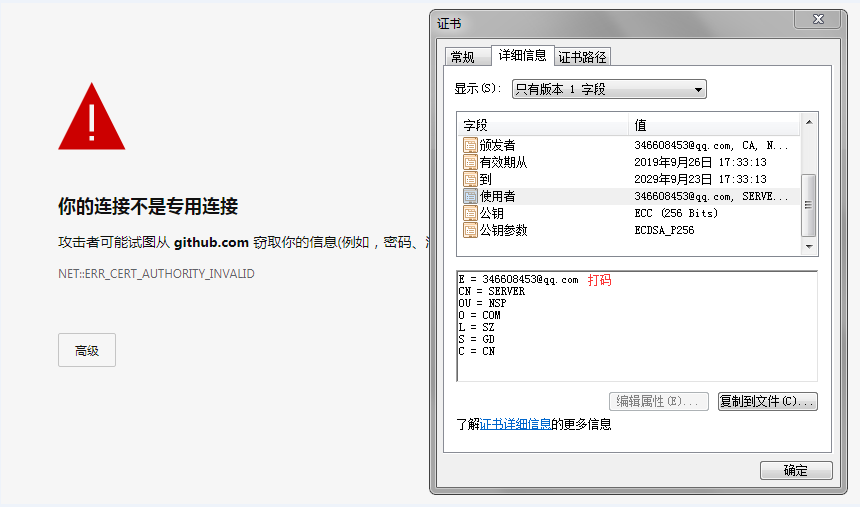This screenshot has height=507, width=860.
Task: Click the red warning triangle icon
Action: [91, 118]
